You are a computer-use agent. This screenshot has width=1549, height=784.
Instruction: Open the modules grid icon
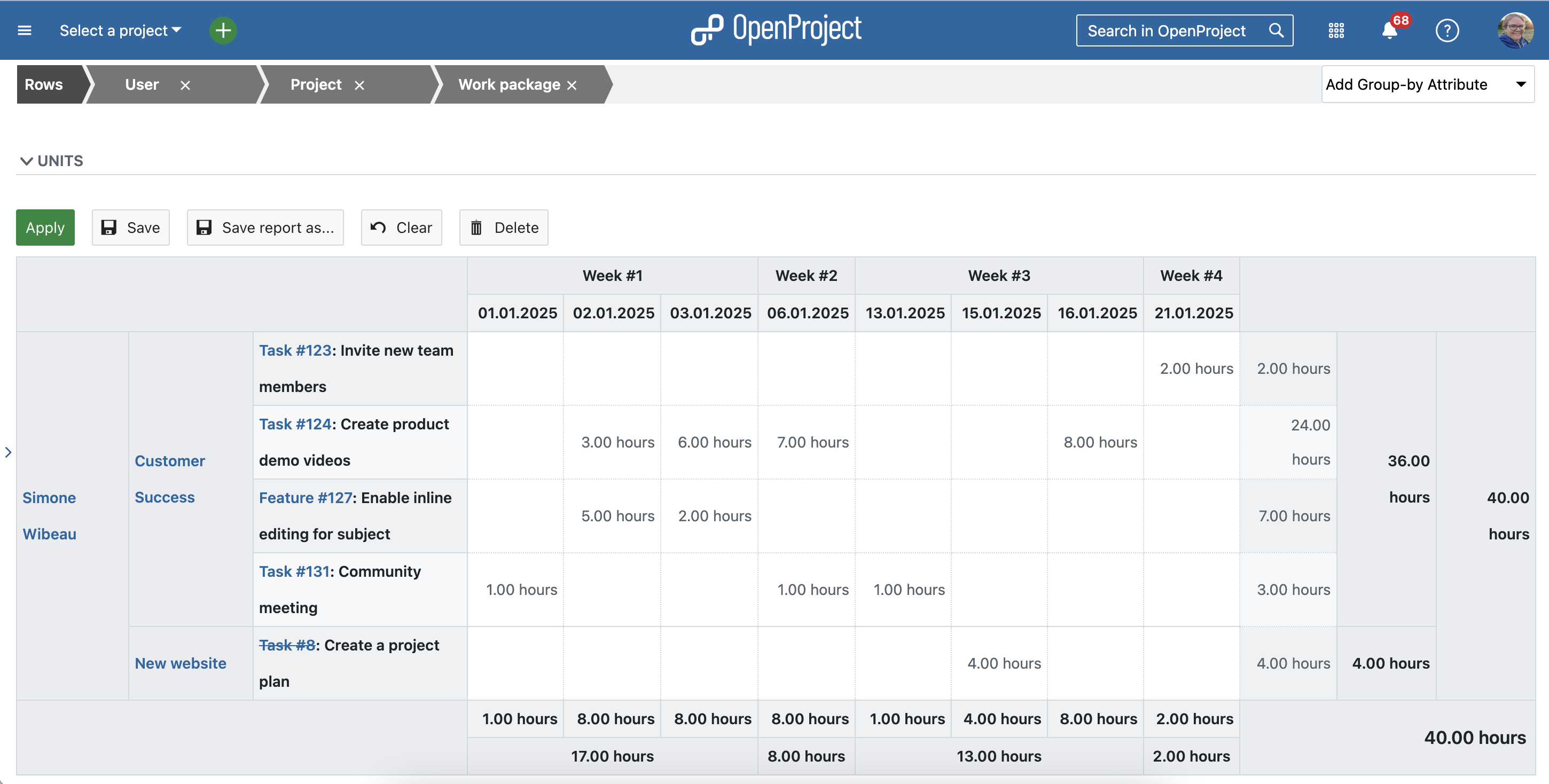click(1335, 30)
